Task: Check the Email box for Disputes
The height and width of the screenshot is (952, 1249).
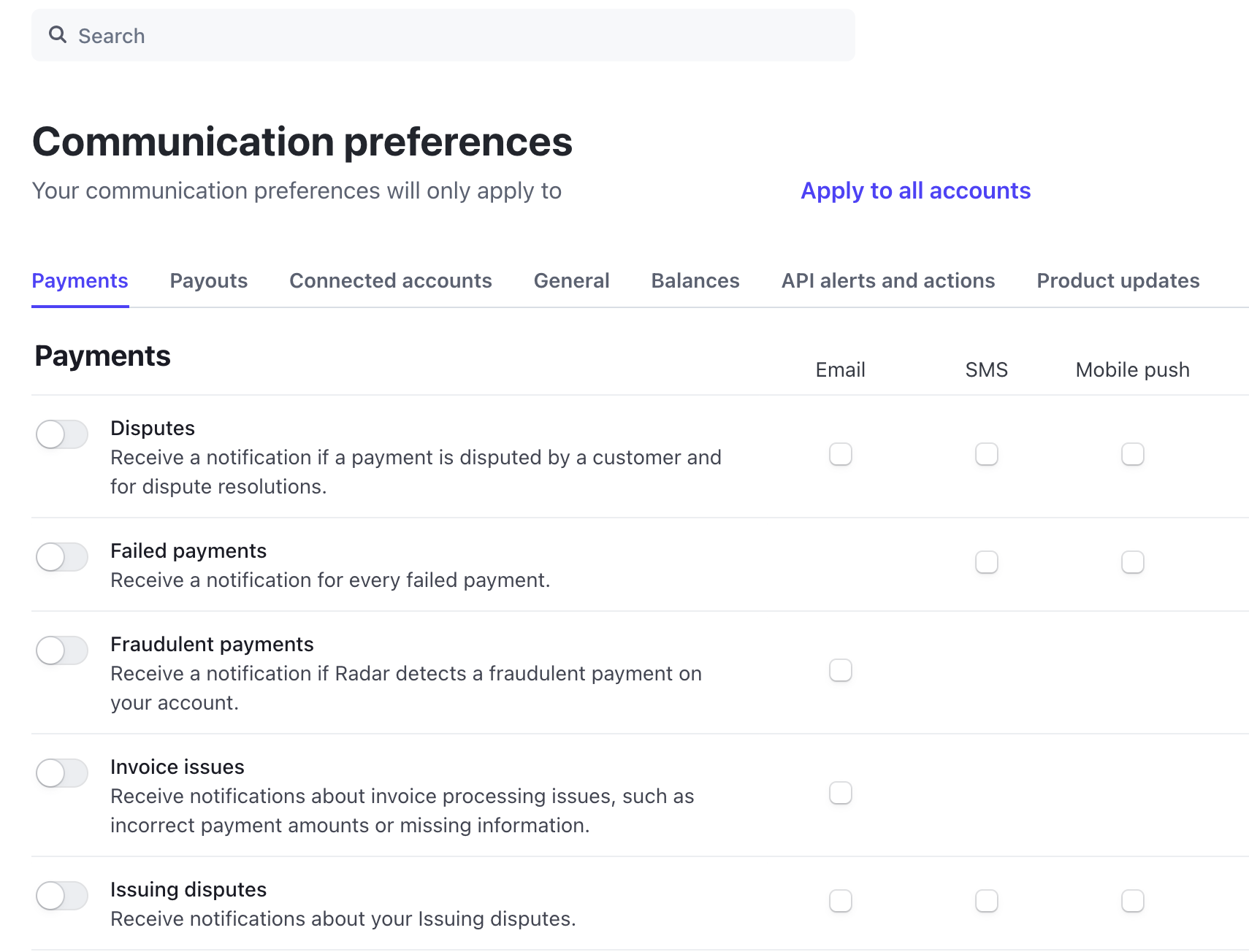Action: pyautogui.click(x=841, y=454)
